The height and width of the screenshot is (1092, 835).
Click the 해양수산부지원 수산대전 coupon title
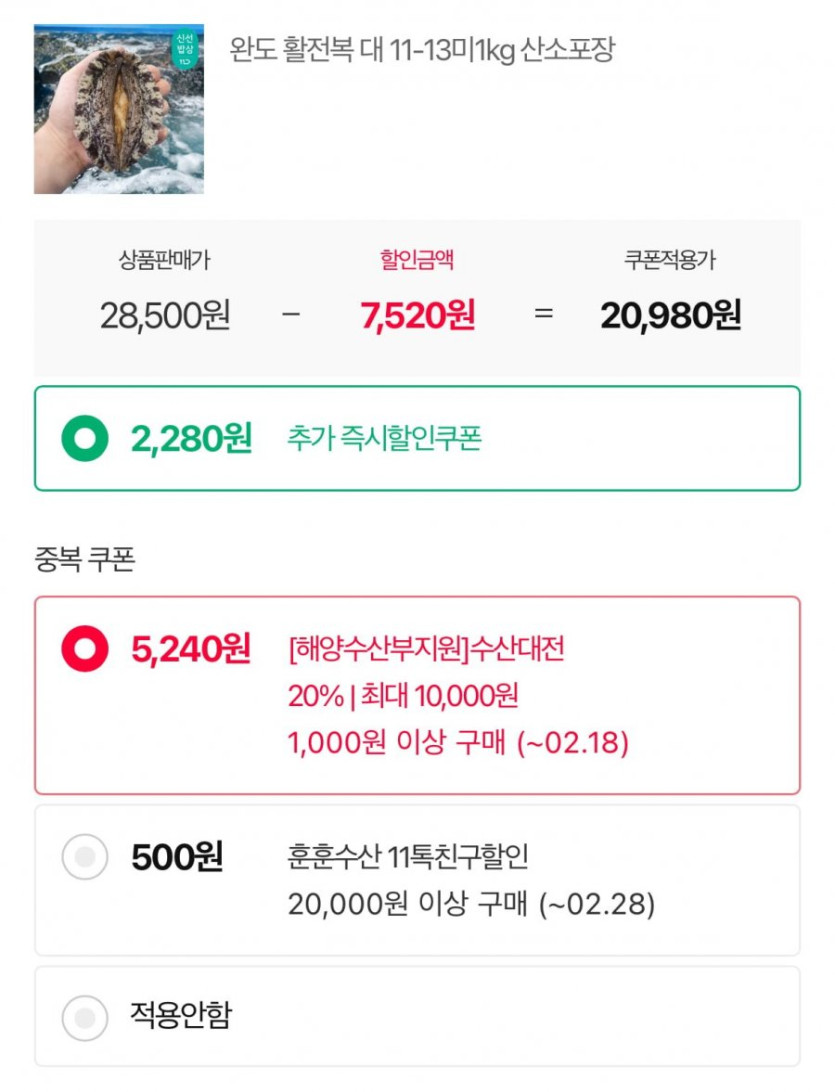[426, 650]
